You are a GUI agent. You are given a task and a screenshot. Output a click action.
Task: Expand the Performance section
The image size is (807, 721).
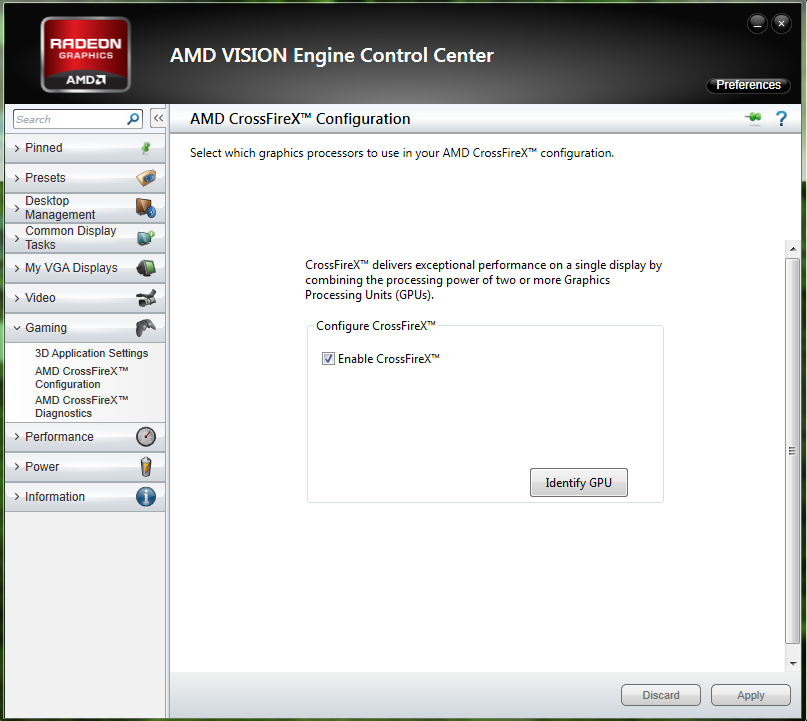pyautogui.click(x=85, y=437)
